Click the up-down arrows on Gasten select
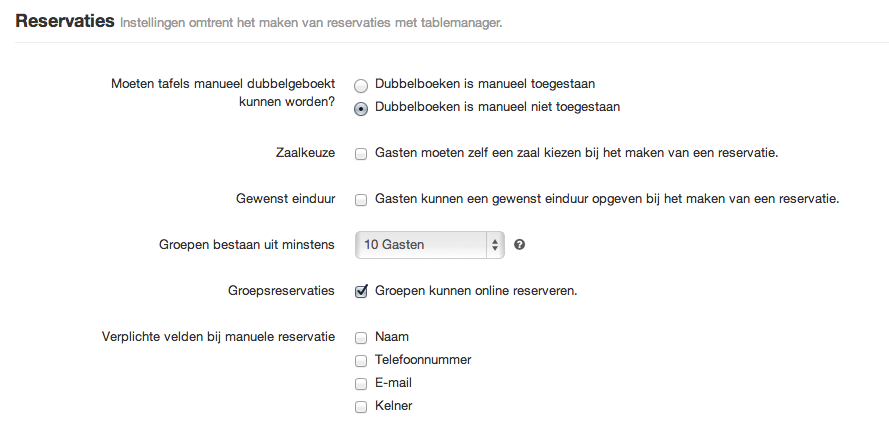This screenshot has width=889, height=437. (x=495, y=245)
